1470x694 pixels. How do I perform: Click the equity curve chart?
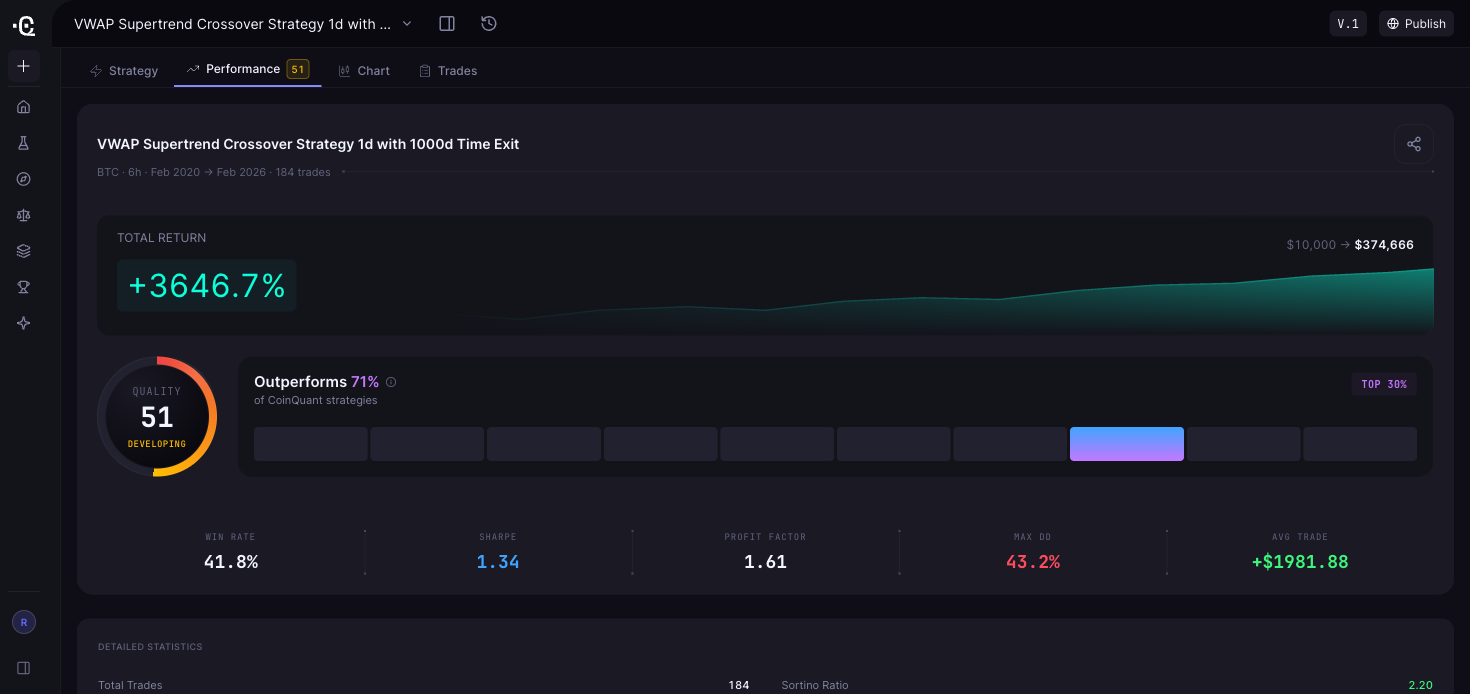950,300
